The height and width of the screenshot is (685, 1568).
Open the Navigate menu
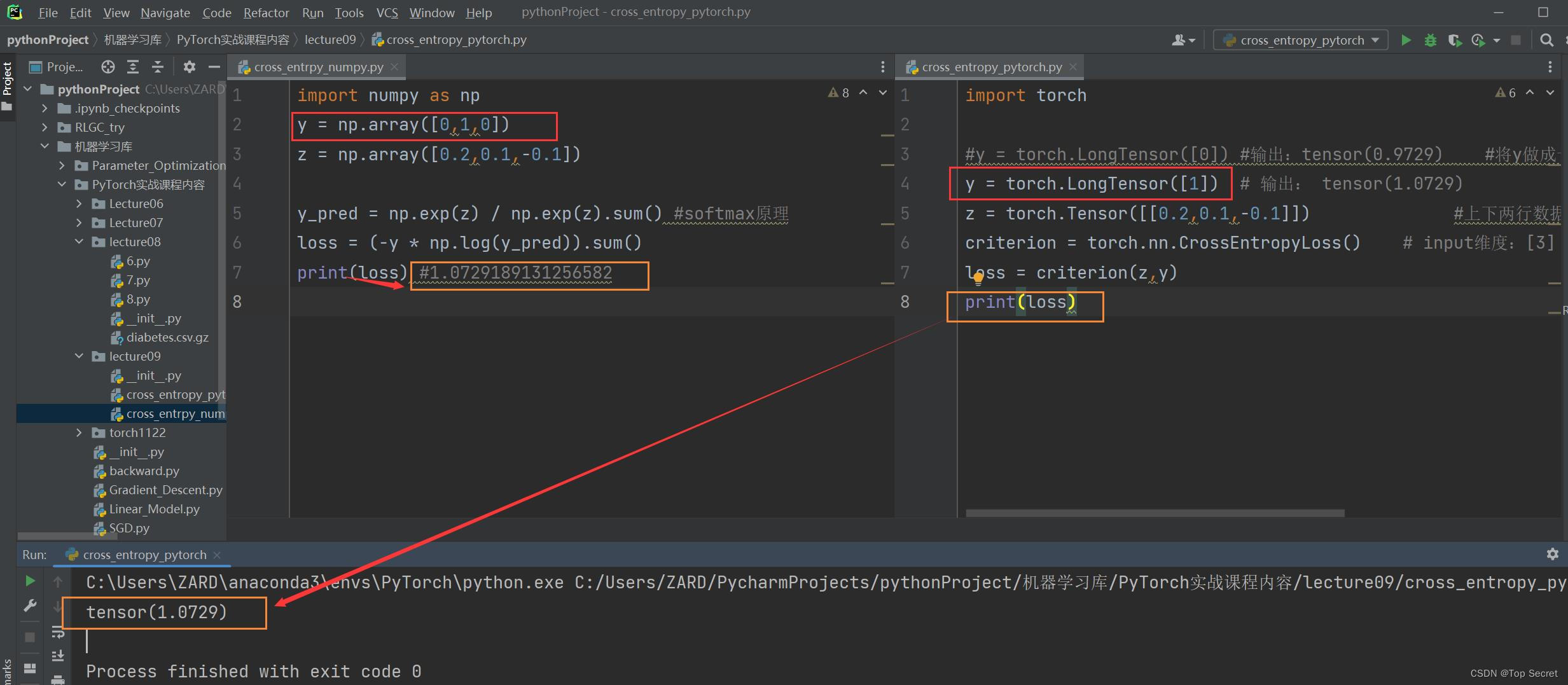[165, 13]
